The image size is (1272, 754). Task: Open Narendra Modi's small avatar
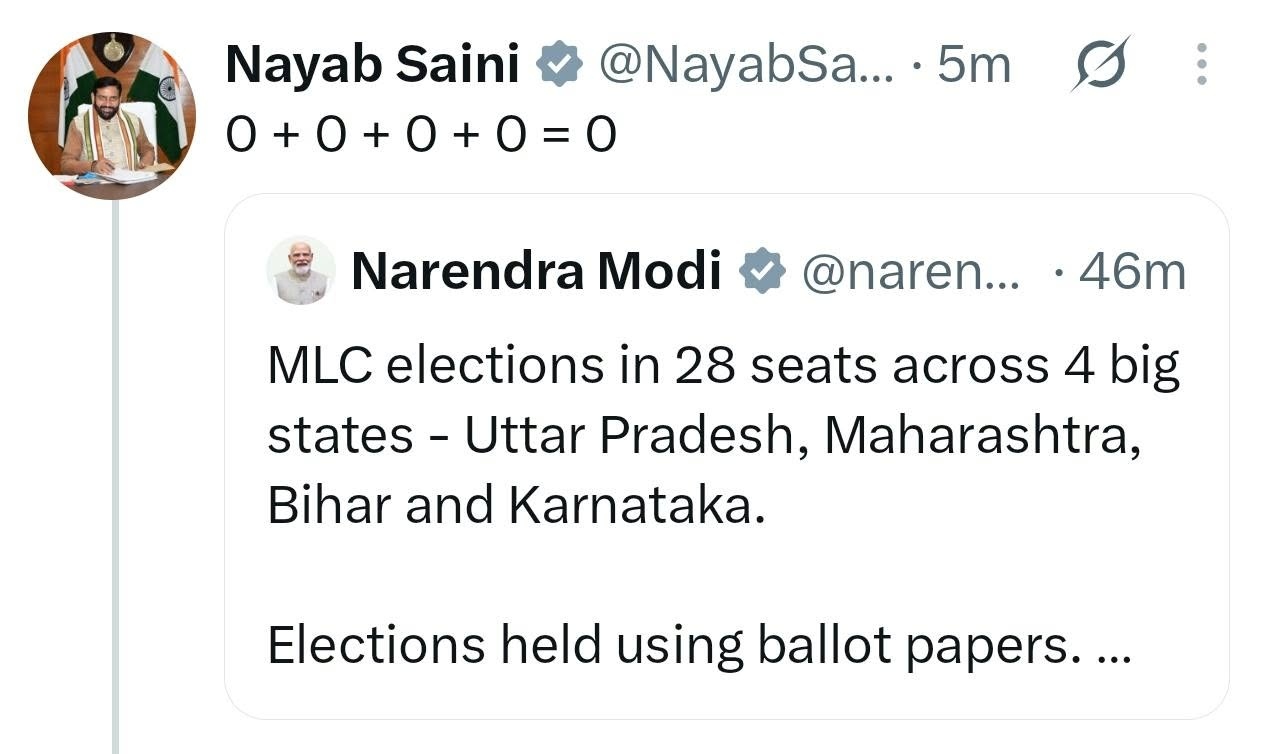coord(301,270)
